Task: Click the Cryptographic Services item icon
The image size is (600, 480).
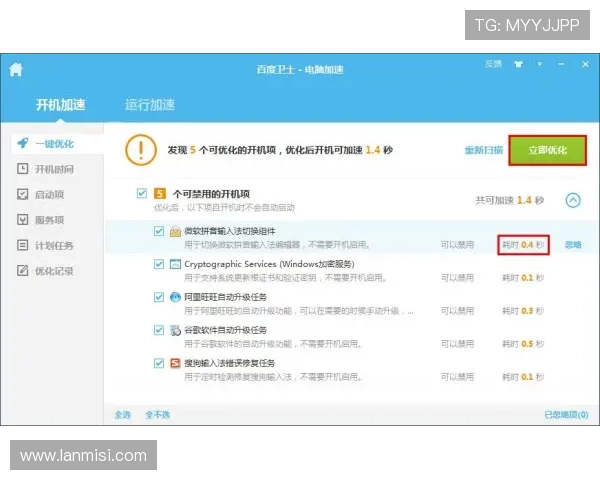Action: tap(175, 264)
